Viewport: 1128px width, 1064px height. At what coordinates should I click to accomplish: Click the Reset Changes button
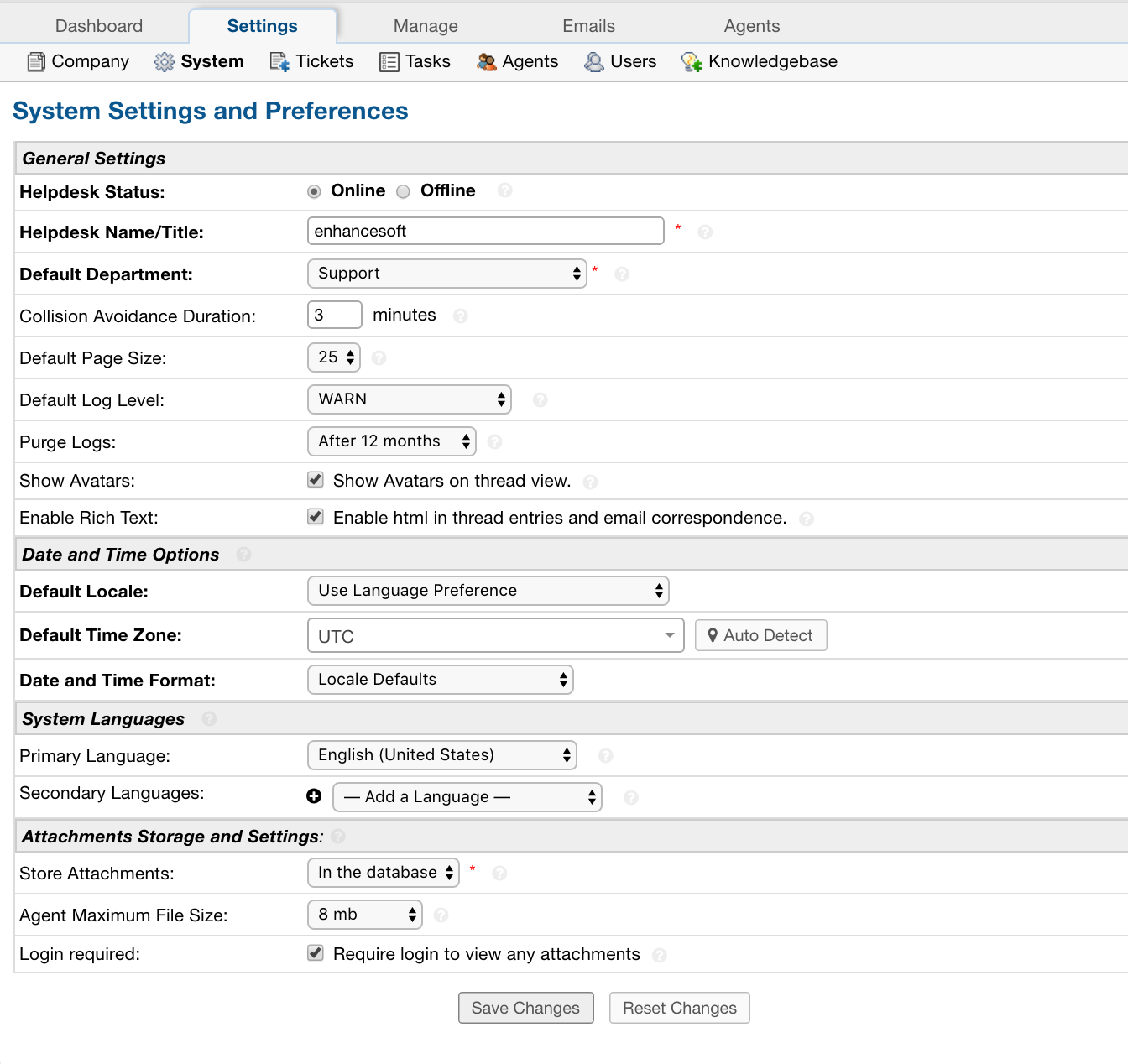click(680, 1008)
